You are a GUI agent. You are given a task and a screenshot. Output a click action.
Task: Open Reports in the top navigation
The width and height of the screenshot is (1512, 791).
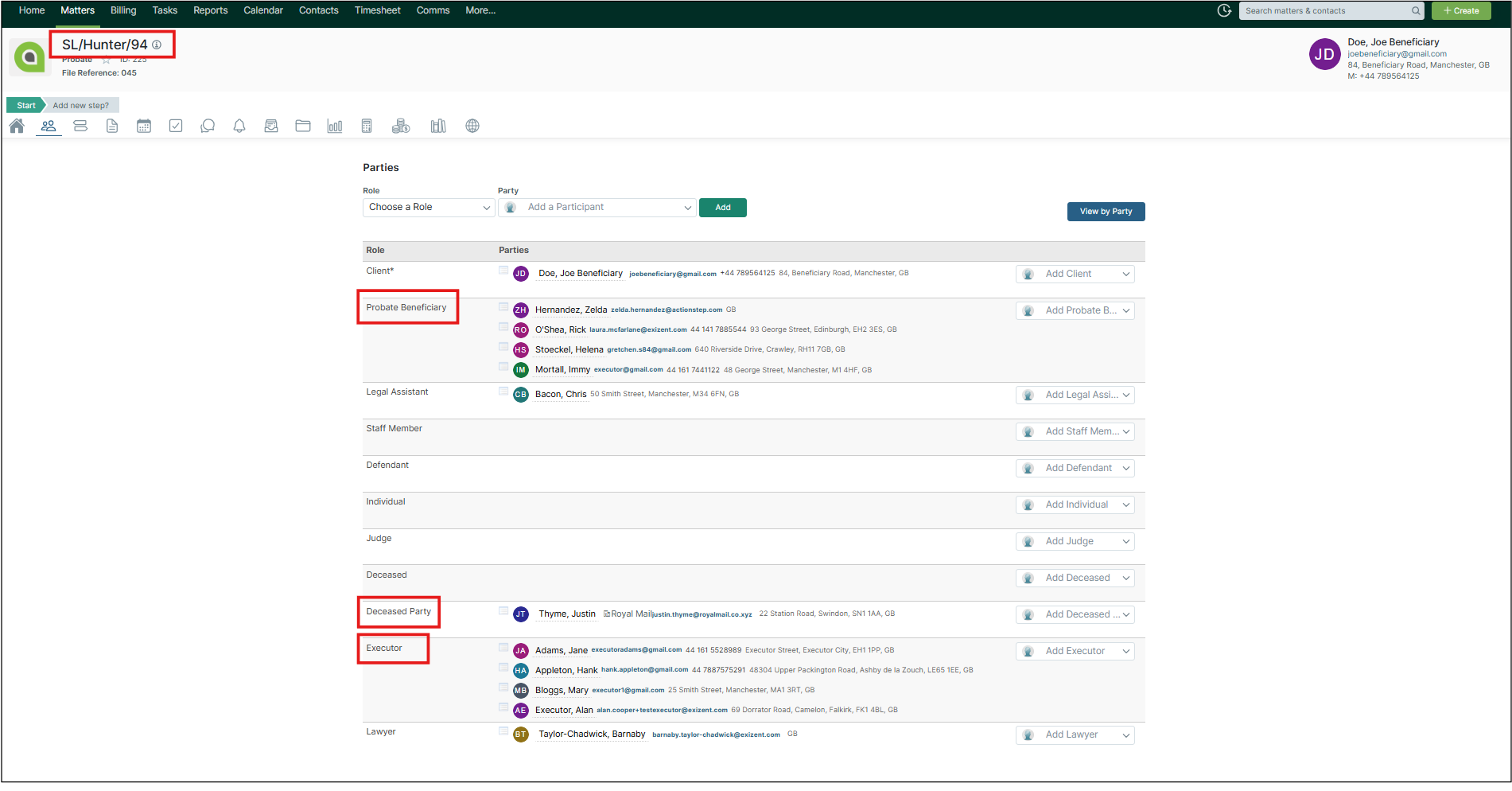tap(211, 10)
